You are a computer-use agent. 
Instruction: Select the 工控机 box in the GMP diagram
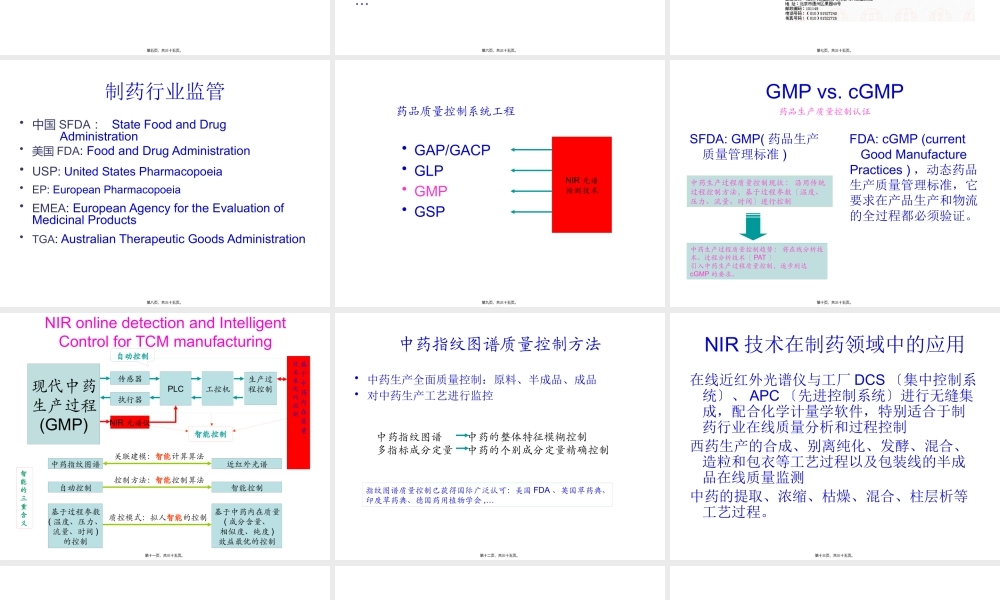point(217,390)
